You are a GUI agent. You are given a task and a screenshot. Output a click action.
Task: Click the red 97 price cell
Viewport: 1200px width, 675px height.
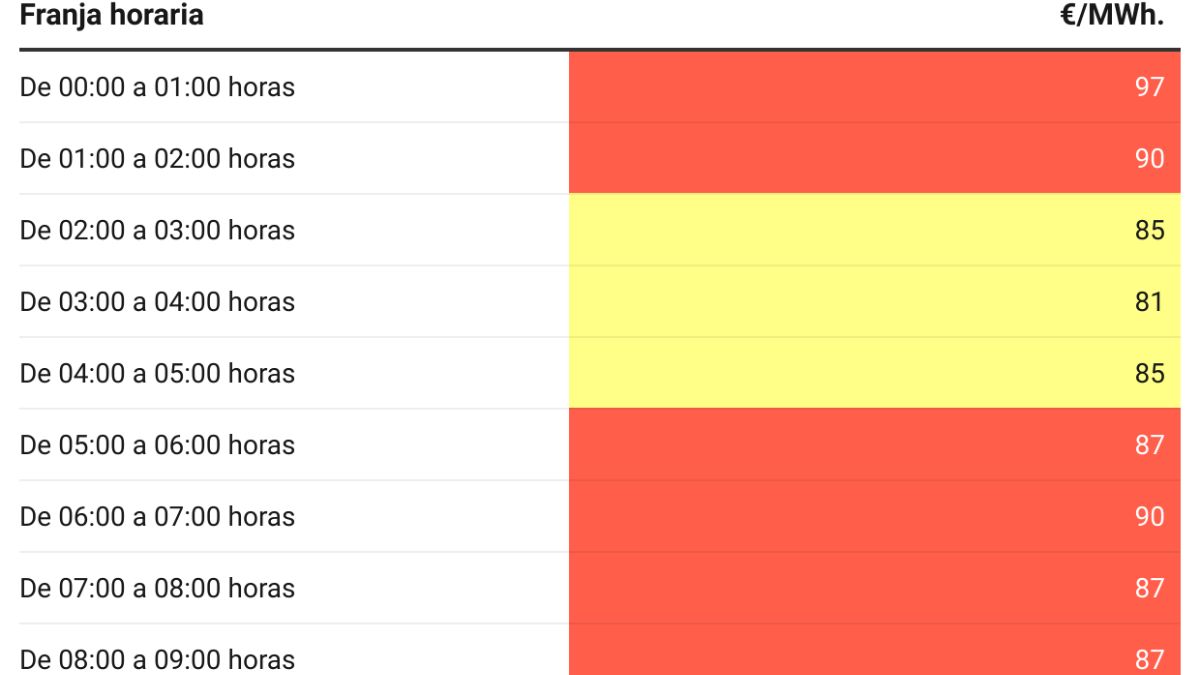874,87
